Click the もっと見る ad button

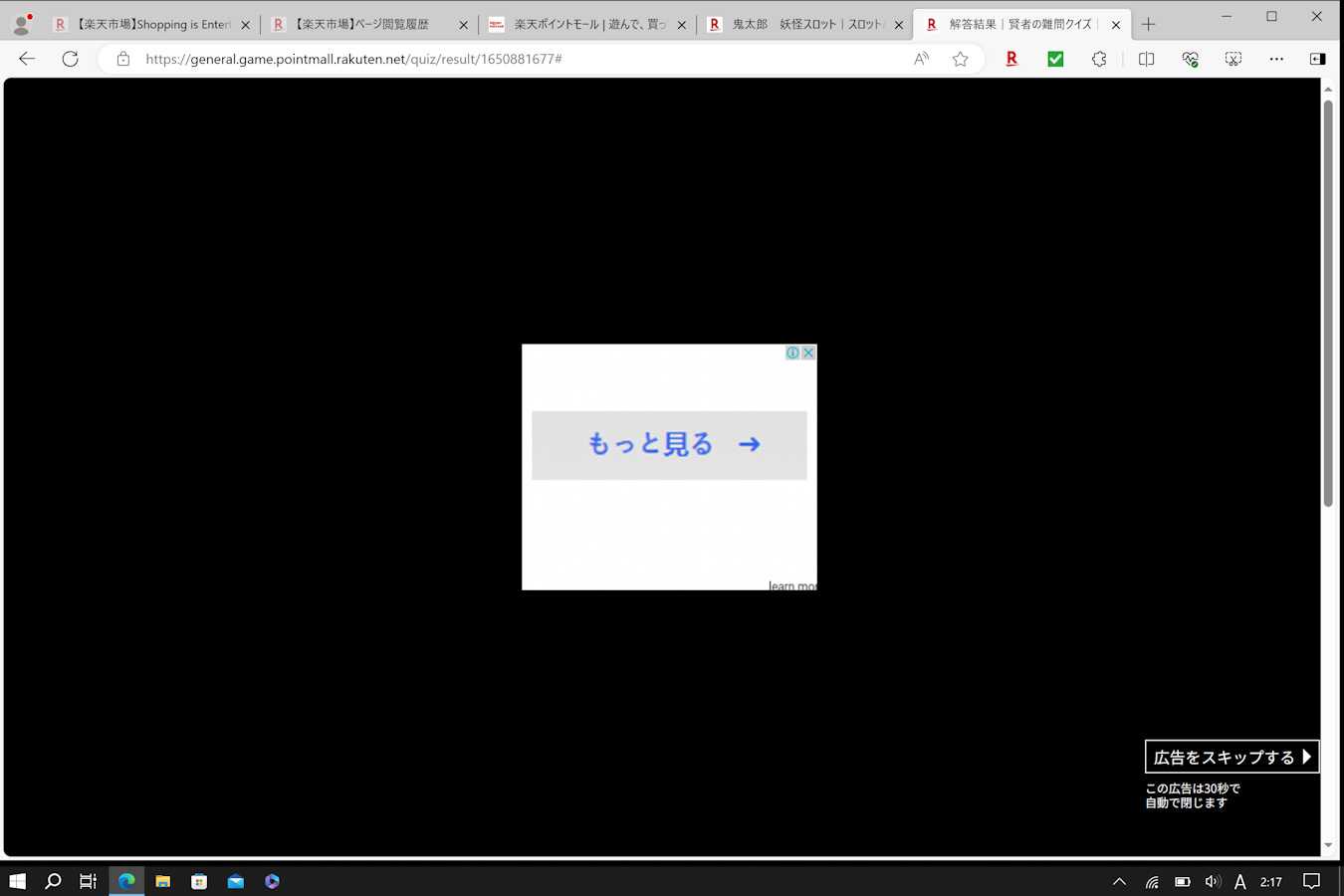coord(669,445)
